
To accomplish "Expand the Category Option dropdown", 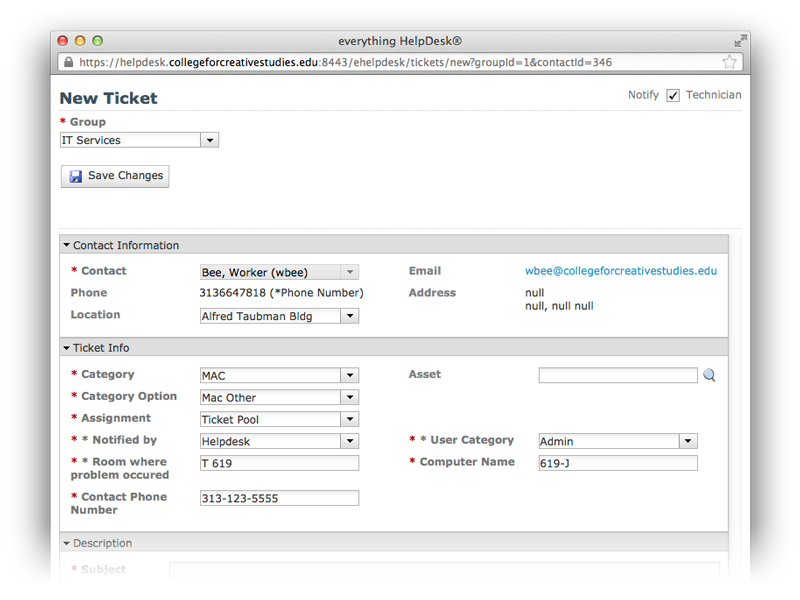I will [x=279, y=398].
